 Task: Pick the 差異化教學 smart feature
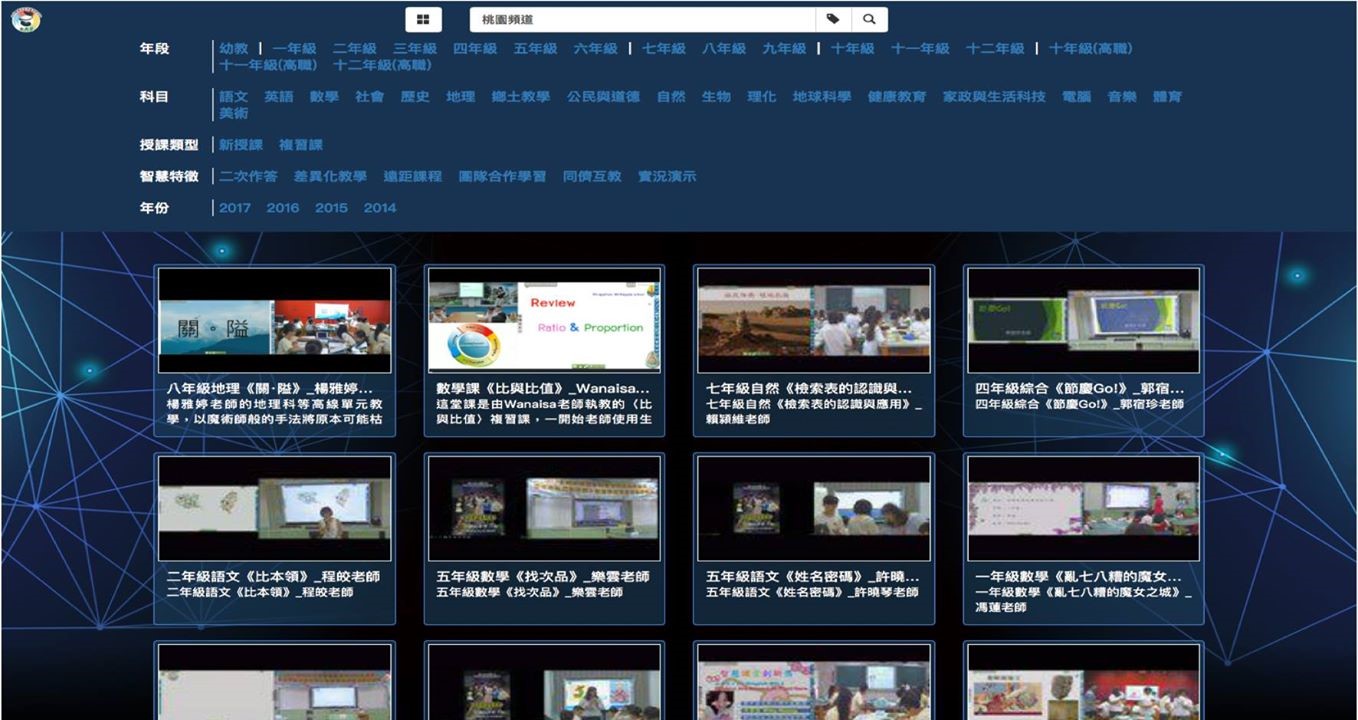pyautogui.click(x=330, y=176)
